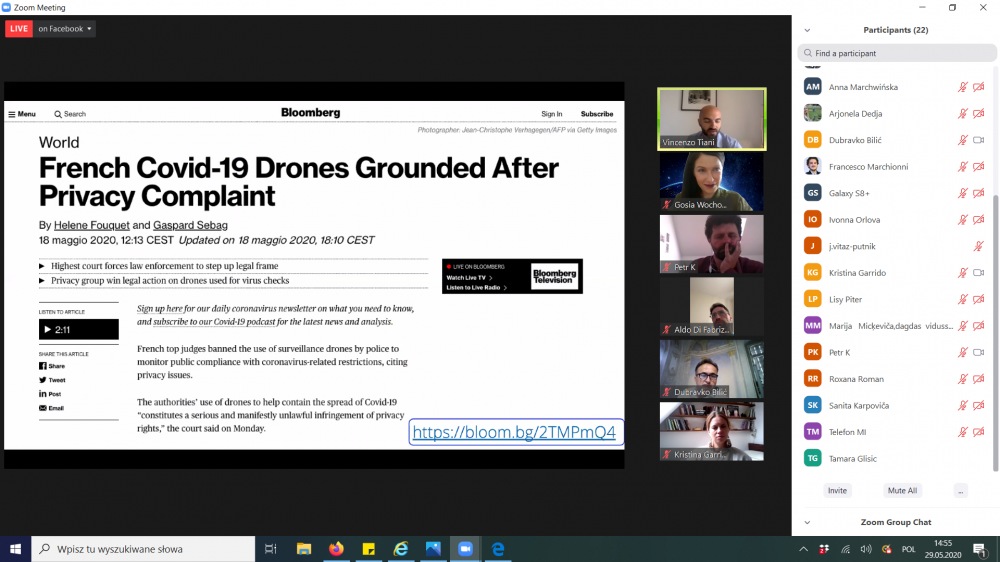Collapse the Zoom Group Chat chevron

coord(807,522)
